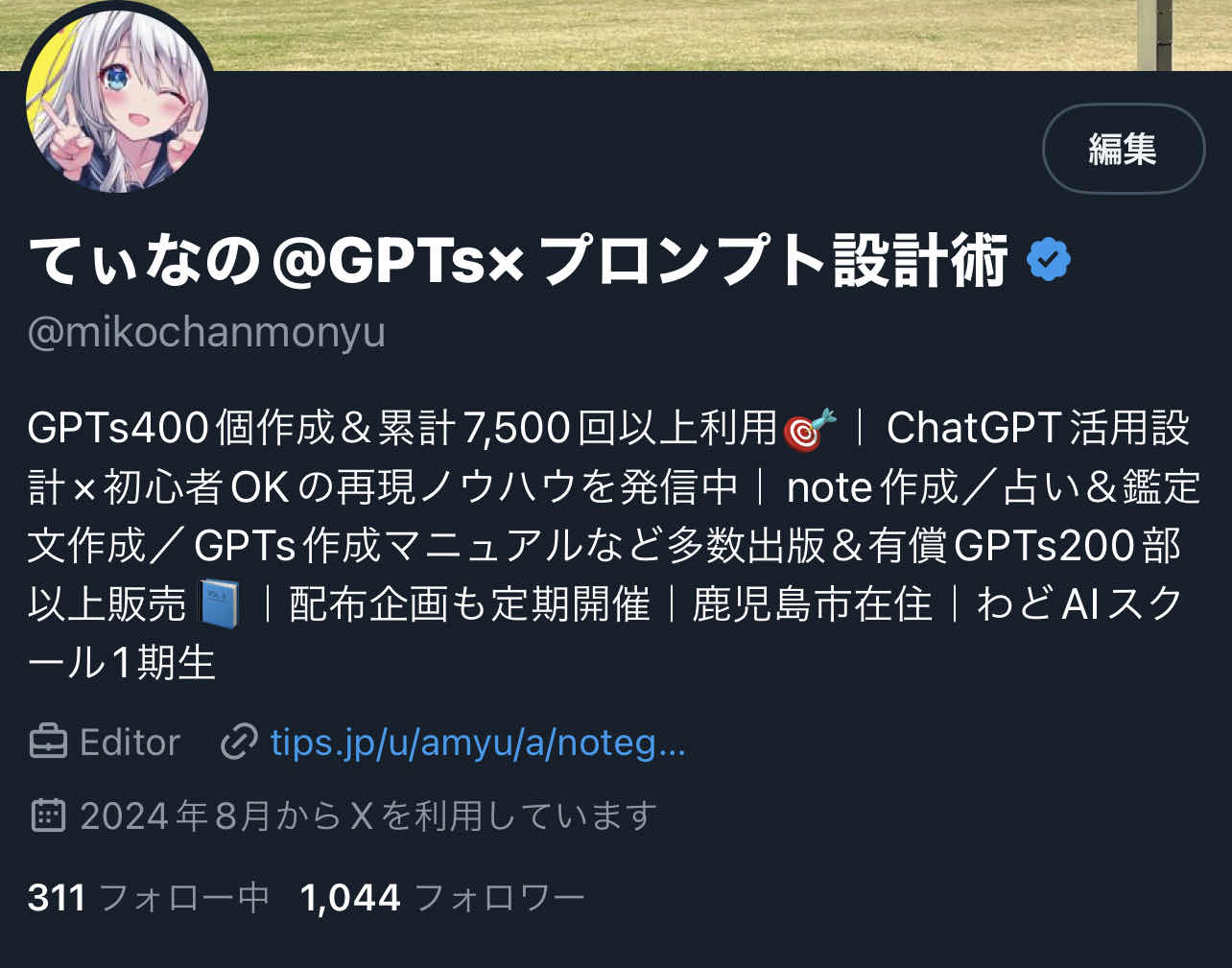Open the tips.jp/u/amyu link
The width and height of the screenshot is (1232, 968).
point(478,743)
